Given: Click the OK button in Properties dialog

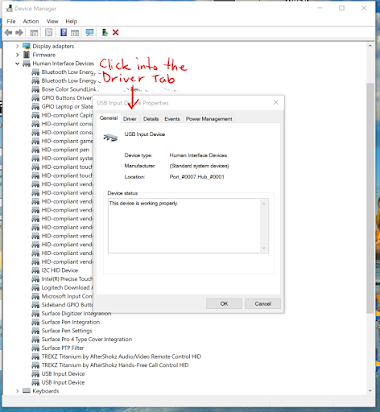Looking at the screenshot, I should coord(224,304).
